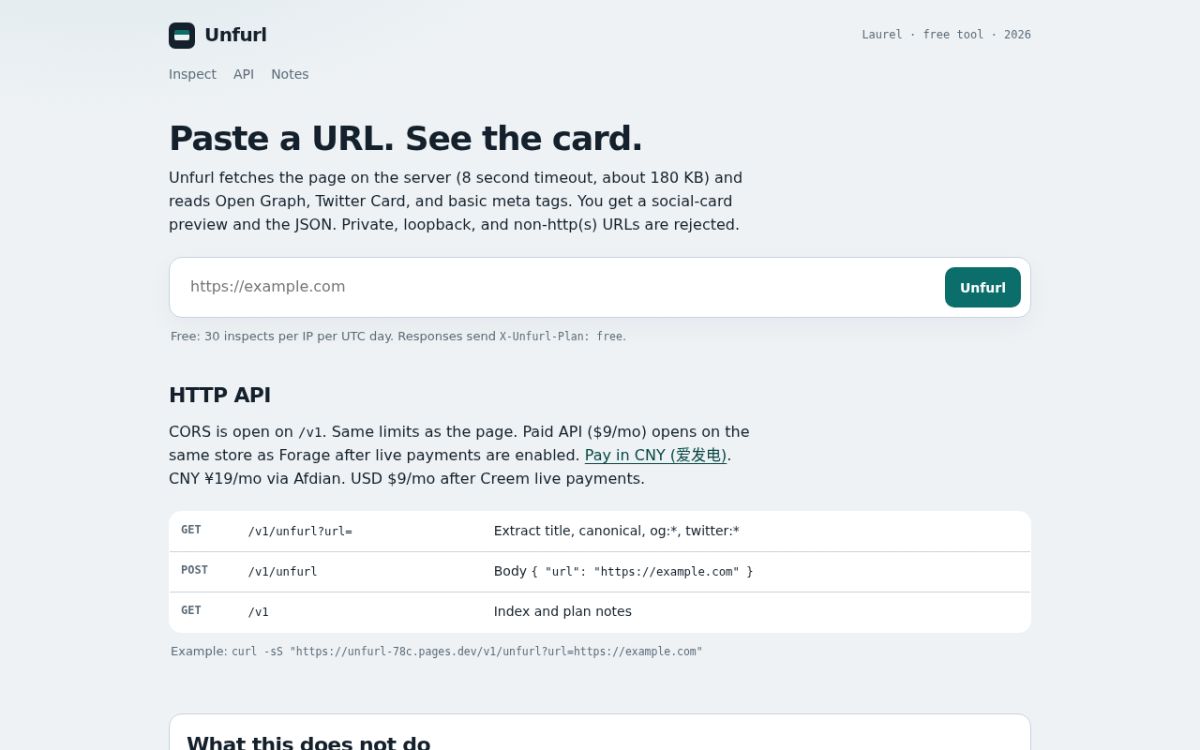The width and height of the screenshot is (1200, 750).
Task: Click the POST Body url description
Action: 623,571
